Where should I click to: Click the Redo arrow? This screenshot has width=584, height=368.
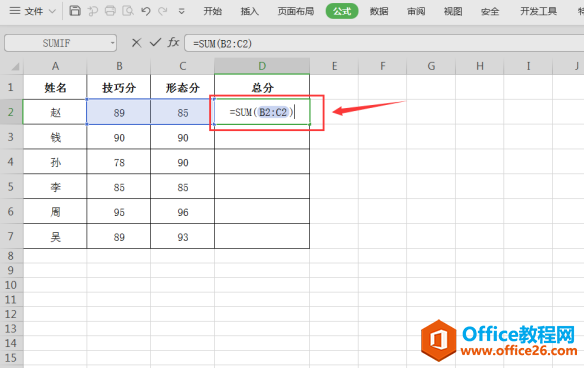162,11
